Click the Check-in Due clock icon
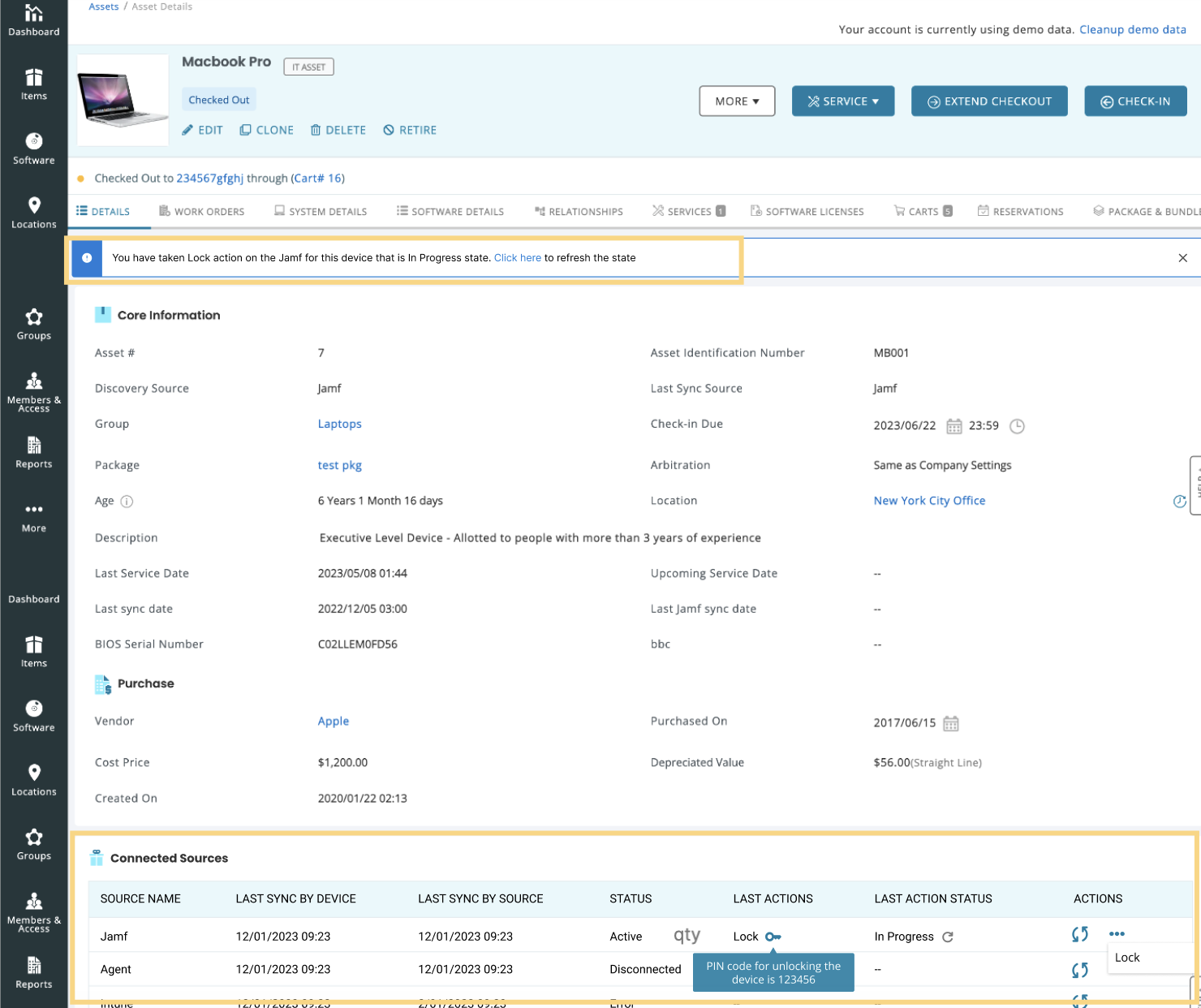This screenshot has width=1201, height=1008. tap(1017, 426)
